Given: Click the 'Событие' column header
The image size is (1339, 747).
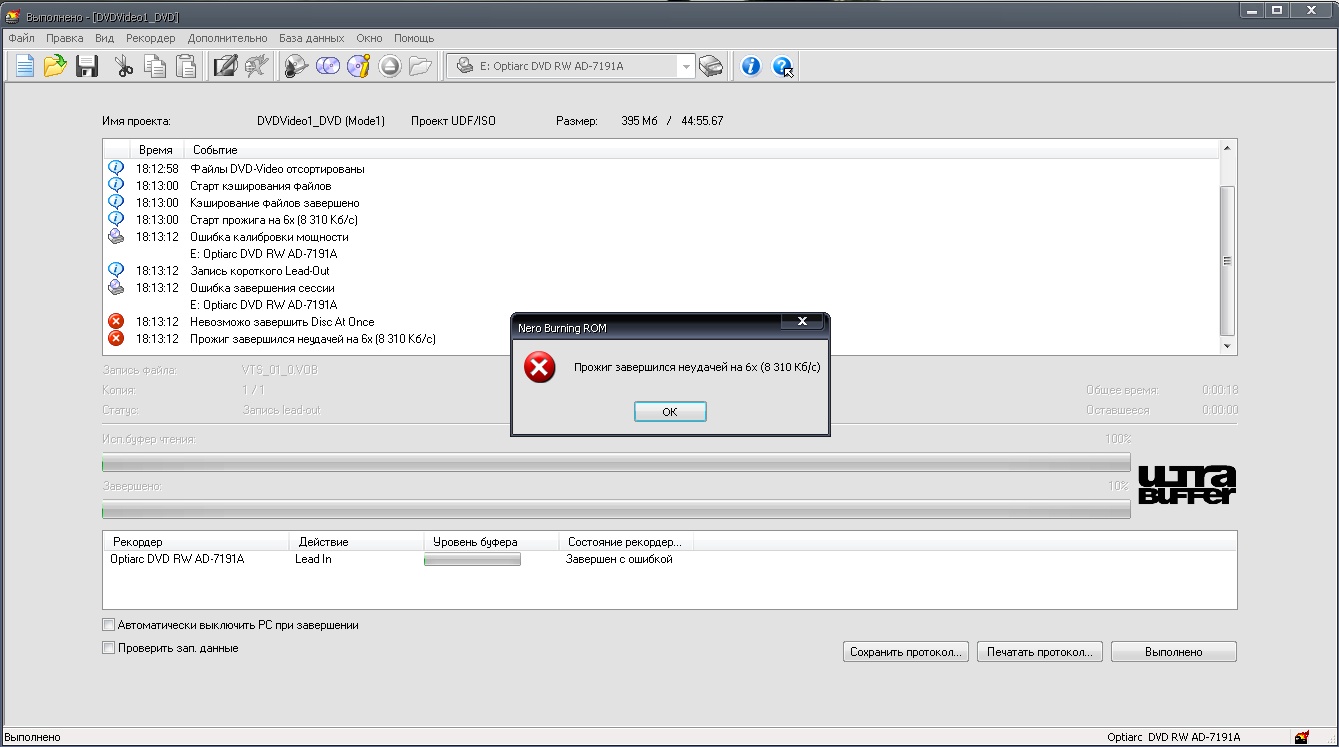Looking at the screenshot, I should pos(701,150).
